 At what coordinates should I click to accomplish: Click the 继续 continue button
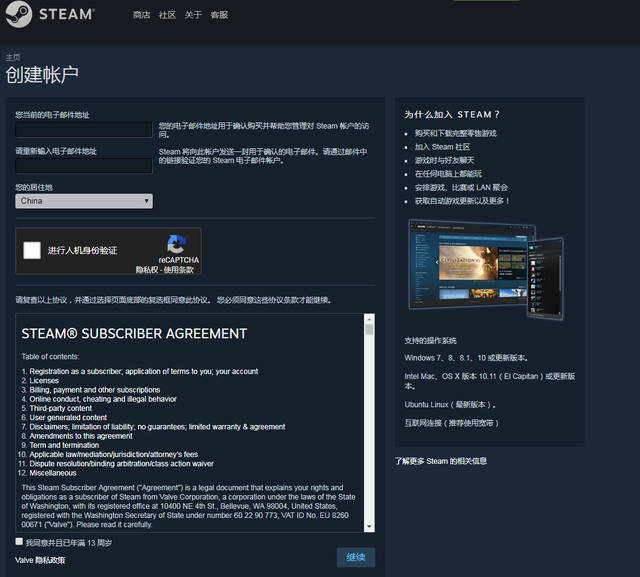[x=356, y=557]
